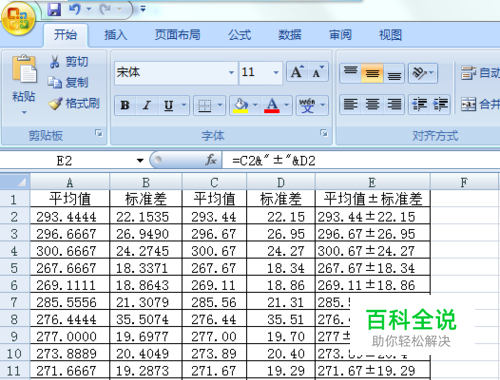The image size is (500, 380).
Task: Cut selection with 剪切
Action: (x=69, y=62)
